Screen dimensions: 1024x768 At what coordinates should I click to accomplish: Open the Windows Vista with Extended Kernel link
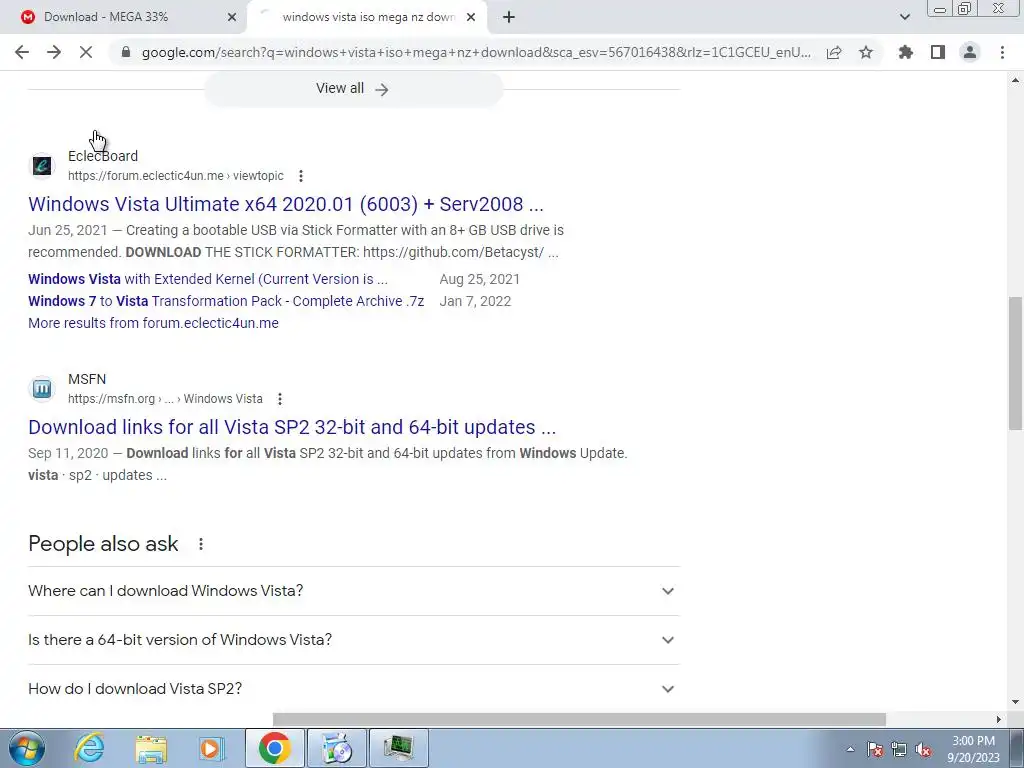coord(208,279)
